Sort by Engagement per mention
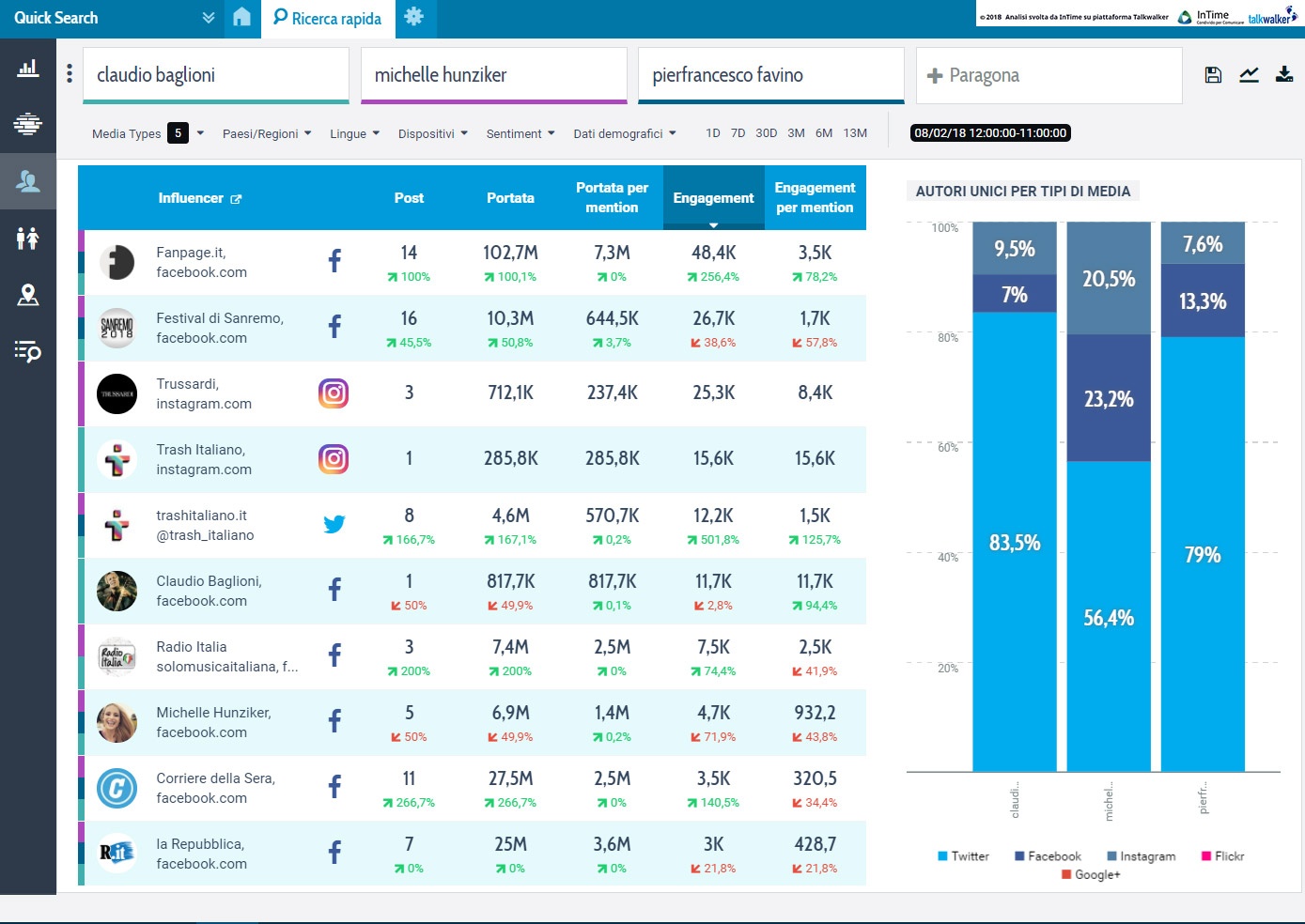Viewport: 1305px width, 924px height. pos(815,198)
